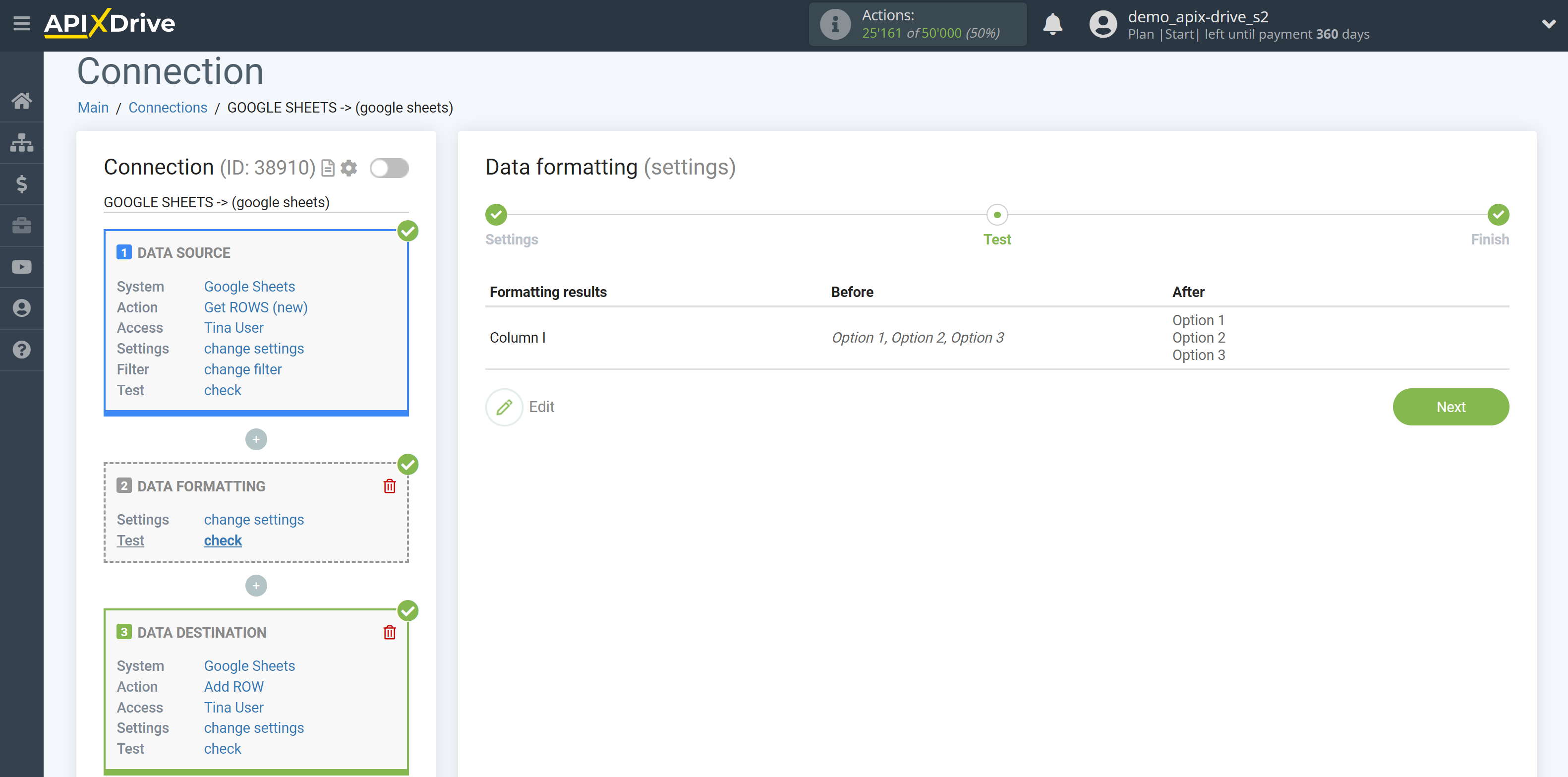
Task: Go to Home in sidebar
Action: [22, 101]
